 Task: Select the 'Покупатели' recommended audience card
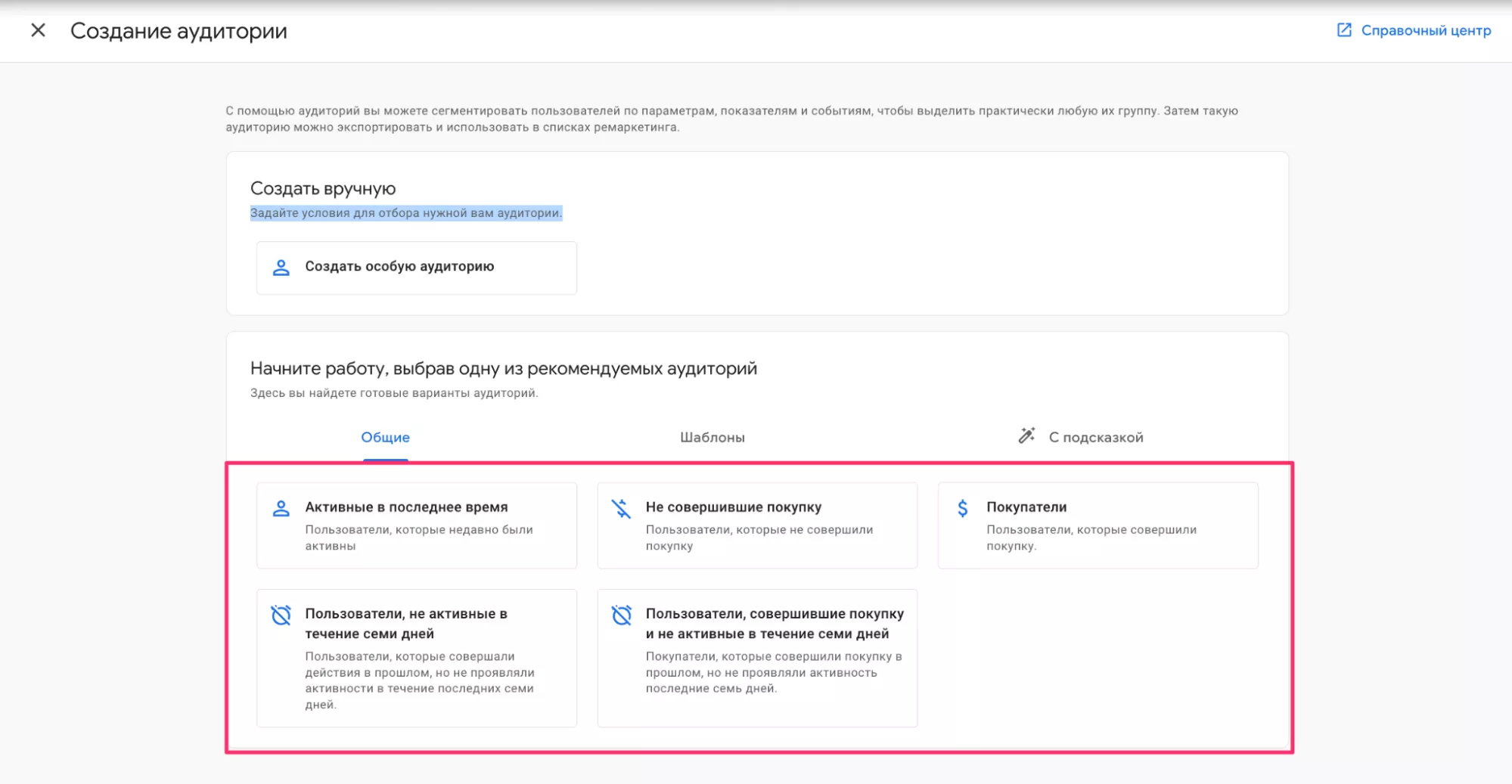click(1098, 525)
